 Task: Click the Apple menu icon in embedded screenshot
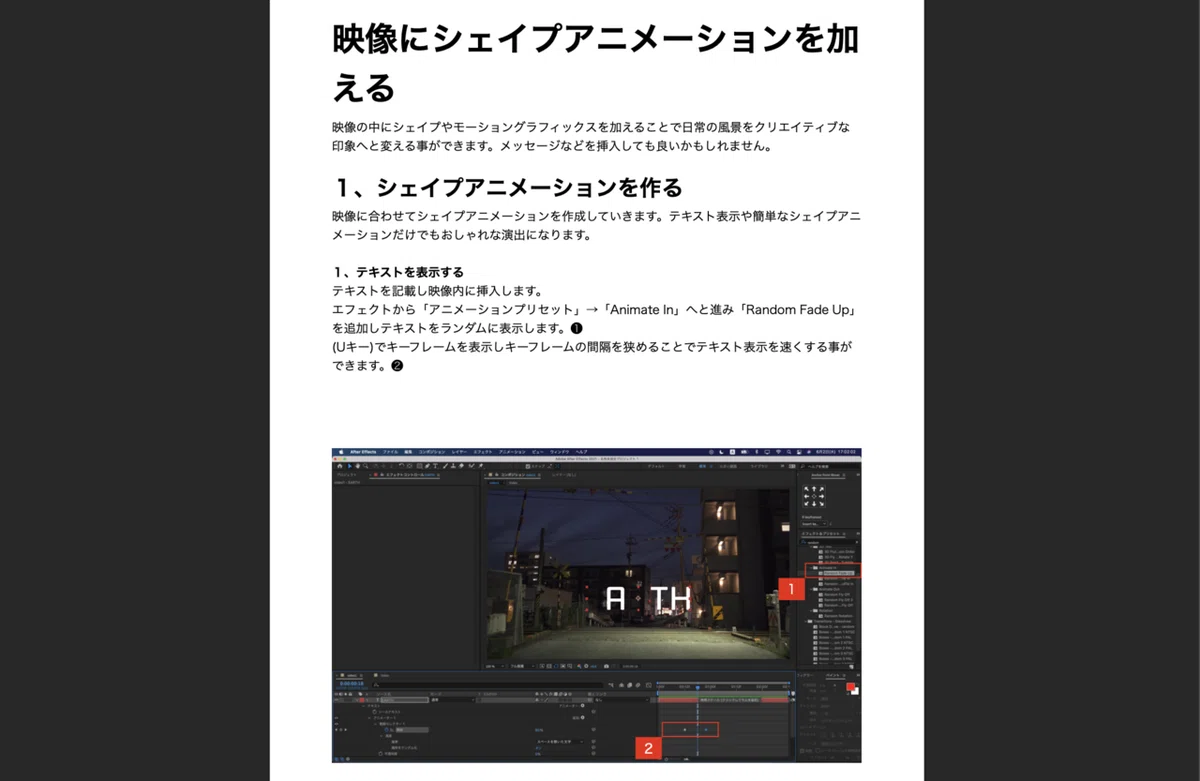pos(341,452)
